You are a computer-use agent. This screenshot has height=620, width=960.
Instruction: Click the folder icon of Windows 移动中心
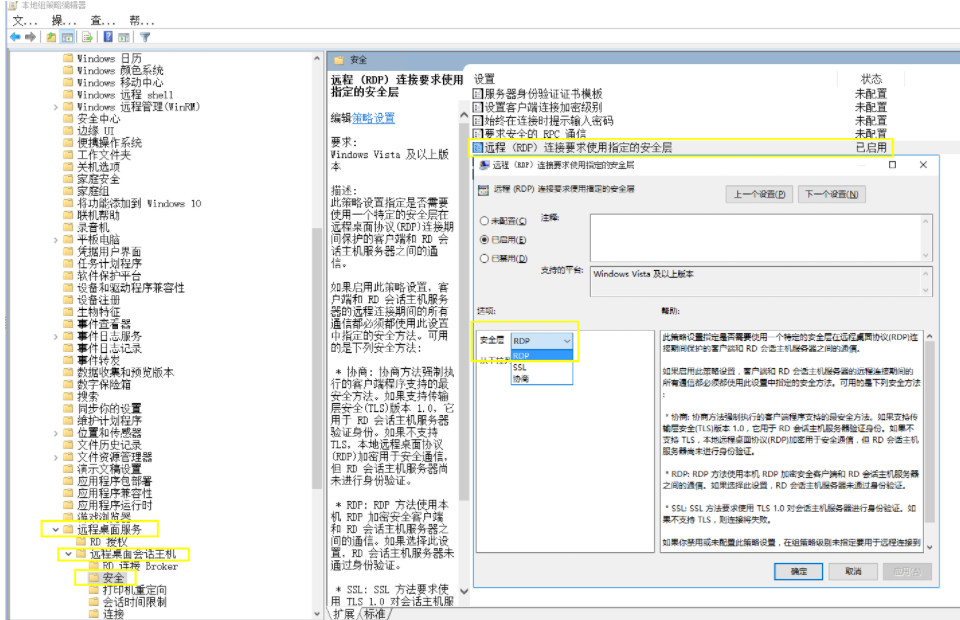click(x=69, y=83)
